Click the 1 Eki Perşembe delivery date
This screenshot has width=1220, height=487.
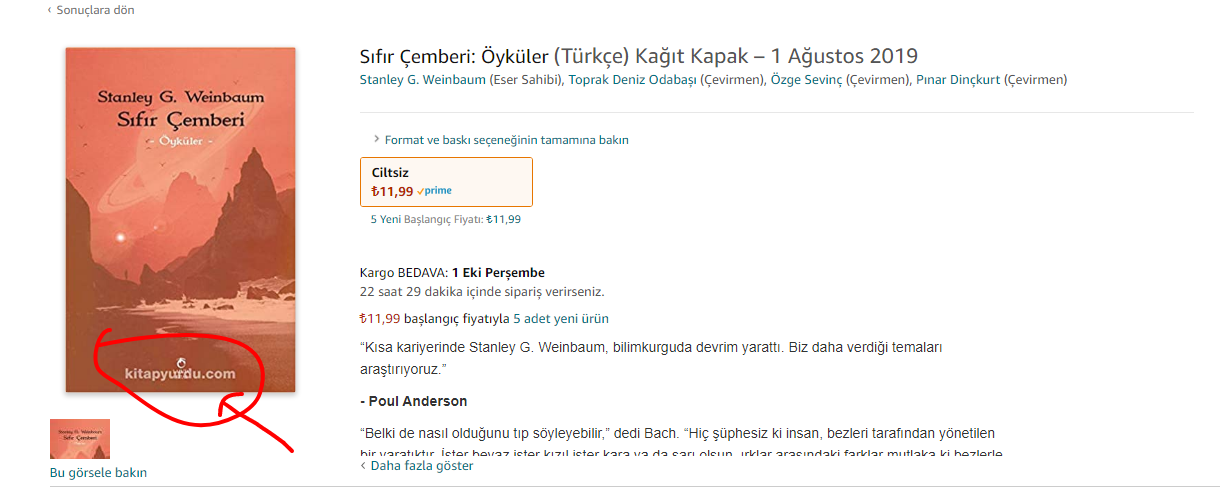[x=498, y=273]
